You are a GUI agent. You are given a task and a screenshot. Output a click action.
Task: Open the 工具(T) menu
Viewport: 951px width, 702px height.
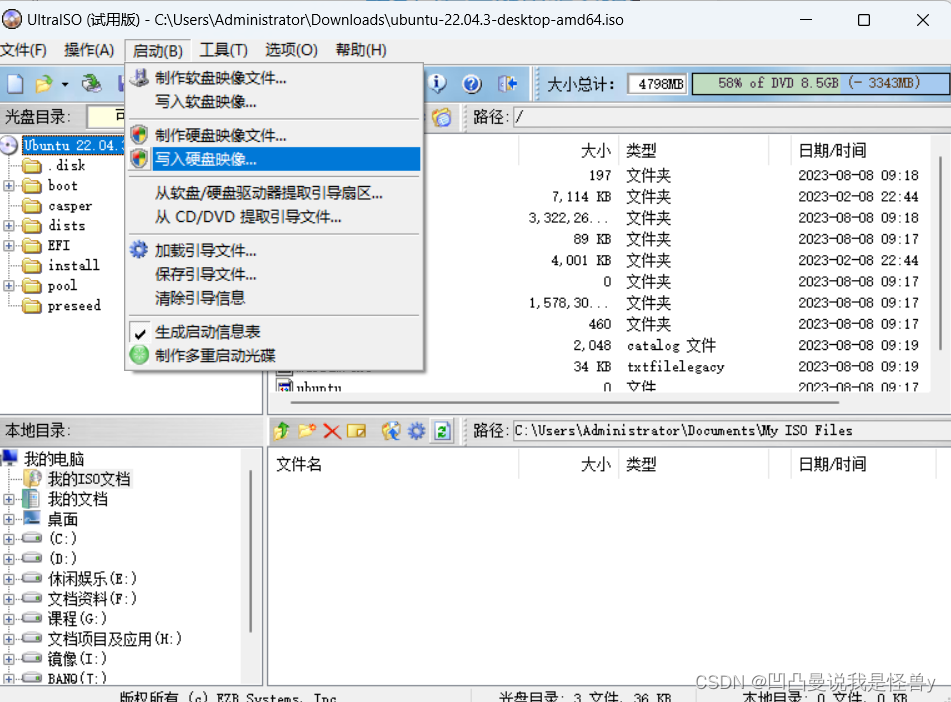[x=223, y=50]
